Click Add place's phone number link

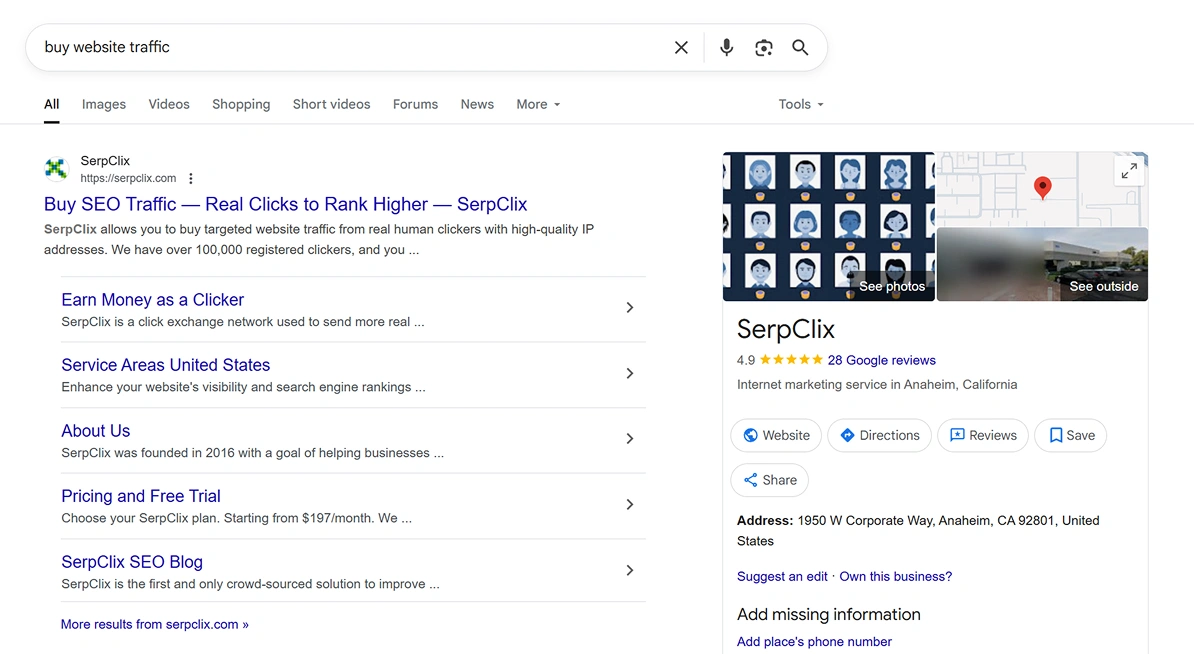pyautogui.click(x=814, y=642)
